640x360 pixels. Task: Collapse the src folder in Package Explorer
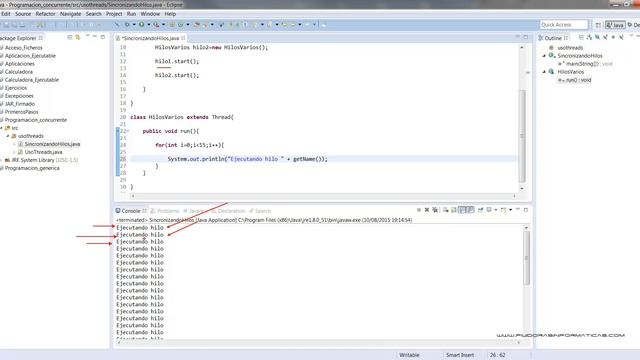click(2, 128)
